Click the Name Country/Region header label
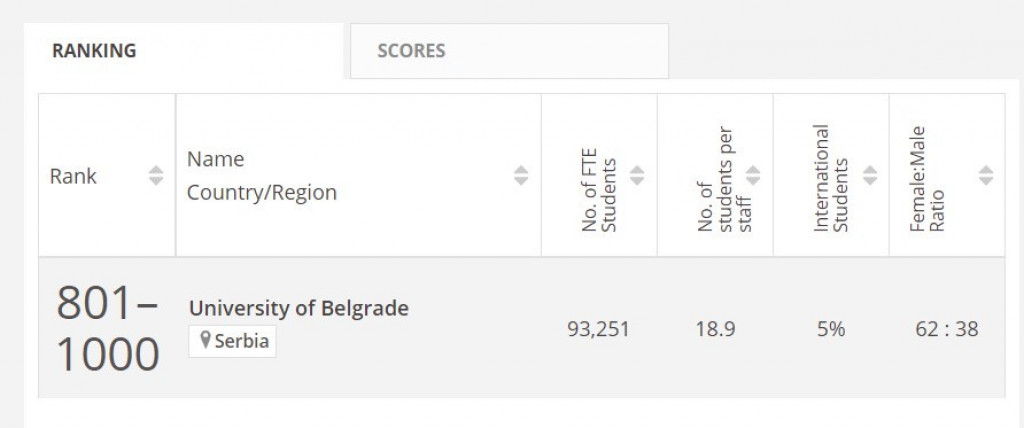Image resolution: width=1024 pixels, height=428 pixels. click(261, 176)
